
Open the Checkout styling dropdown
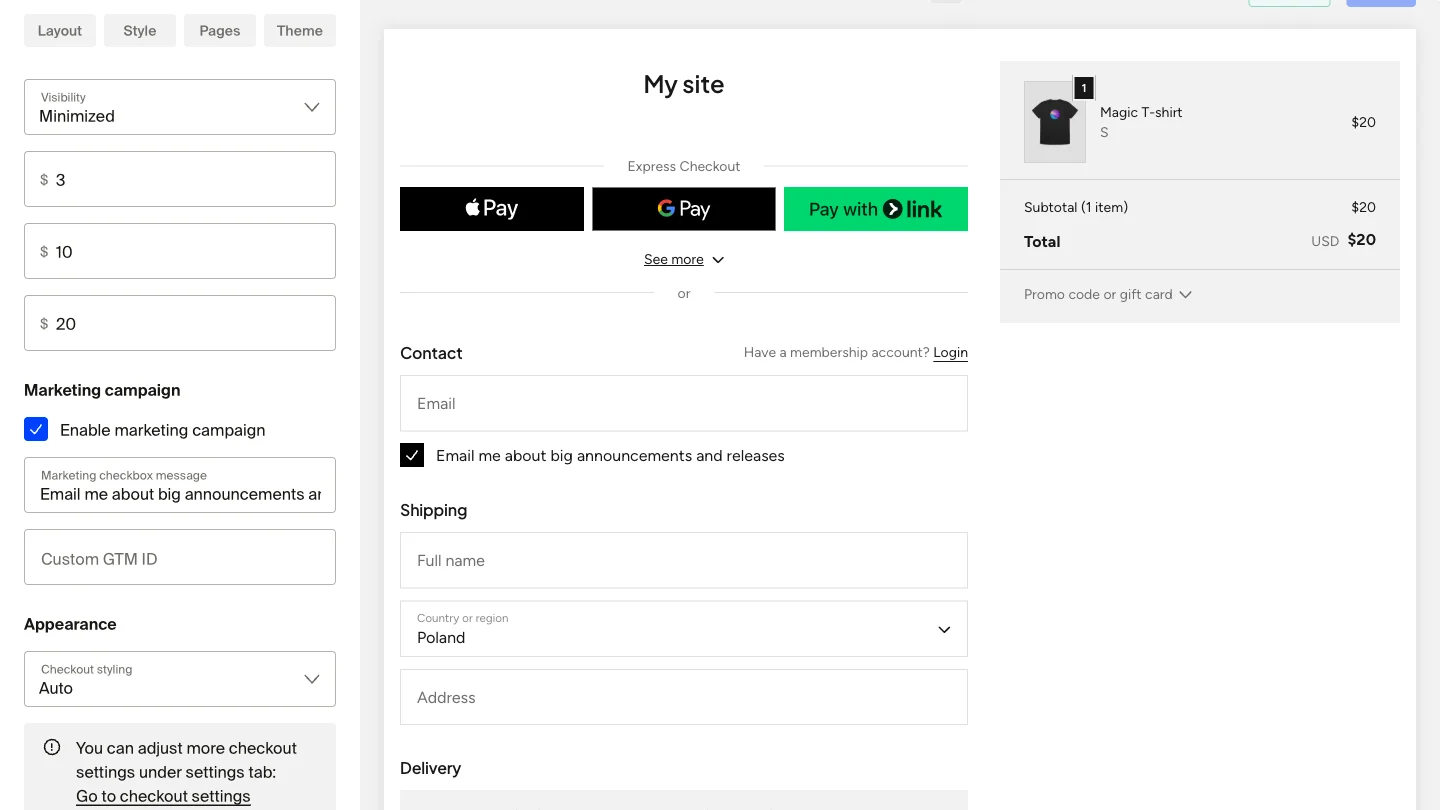(x=180, y=679)
